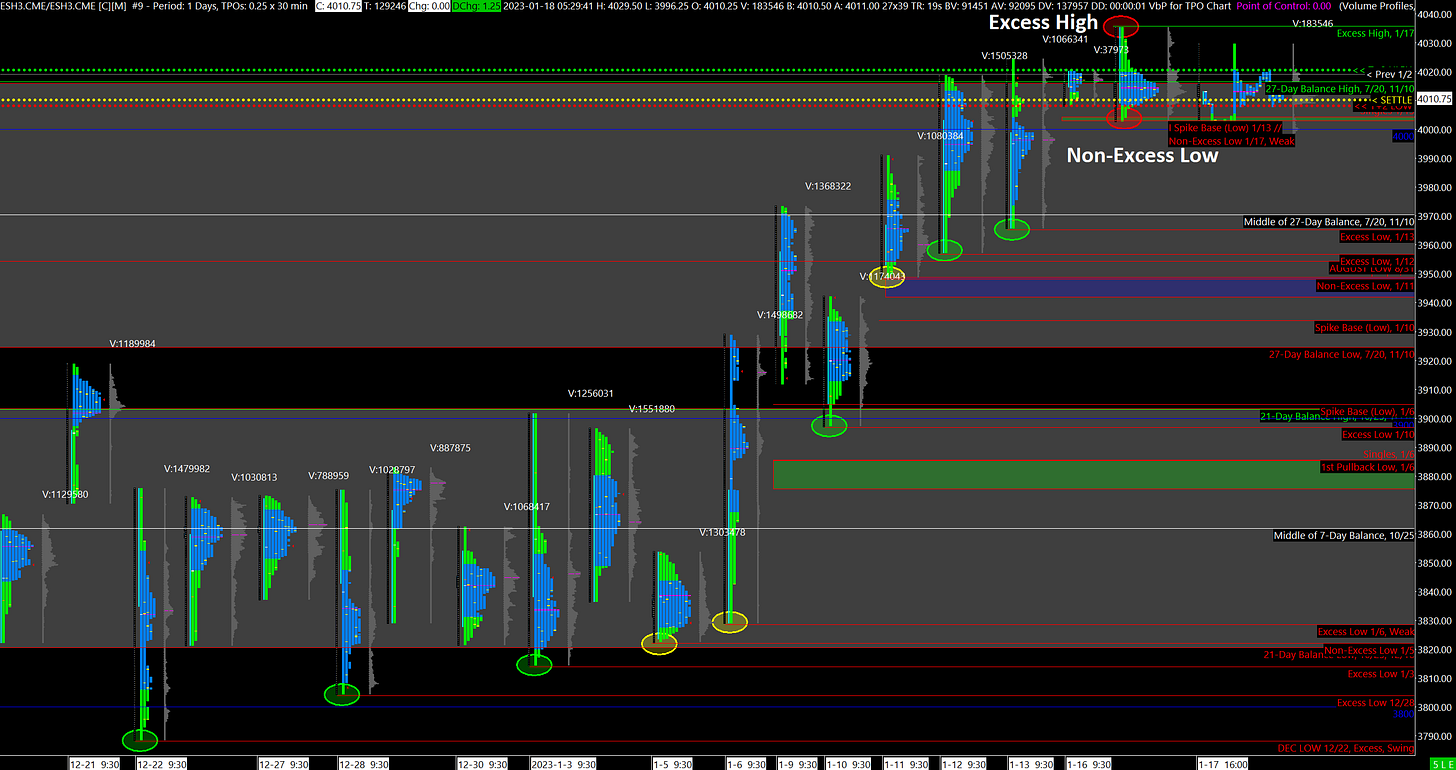Click the 3800.00 price axis label
The width and height of the screenshot is (1456, 770).
[1435, 708]
